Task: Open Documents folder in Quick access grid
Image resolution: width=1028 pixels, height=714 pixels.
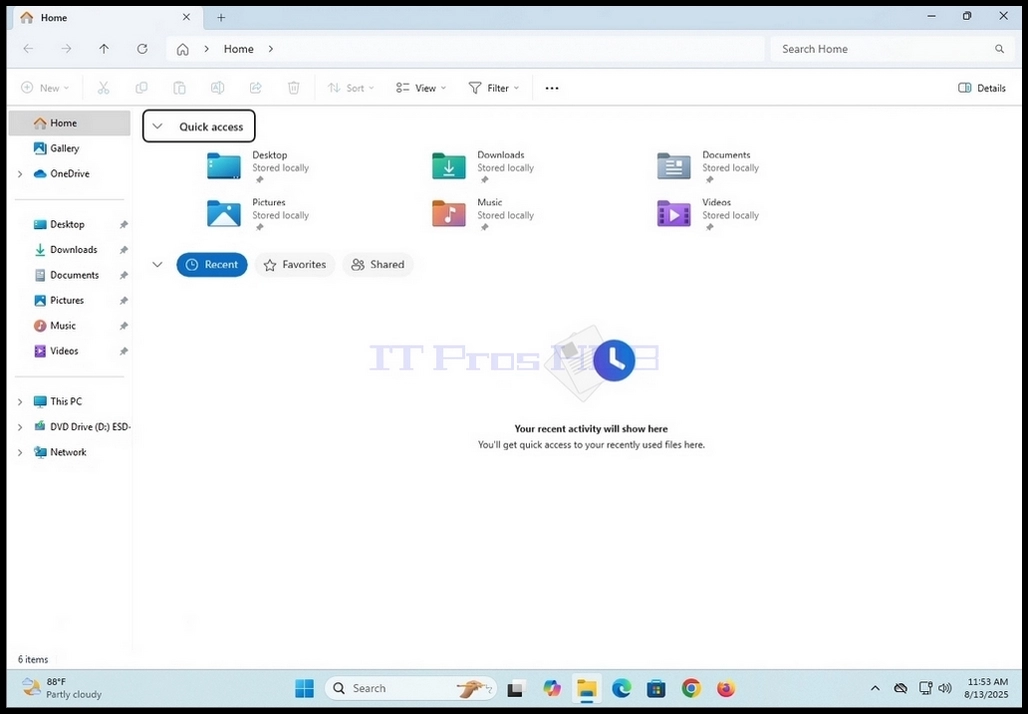Action: point(709,167)
